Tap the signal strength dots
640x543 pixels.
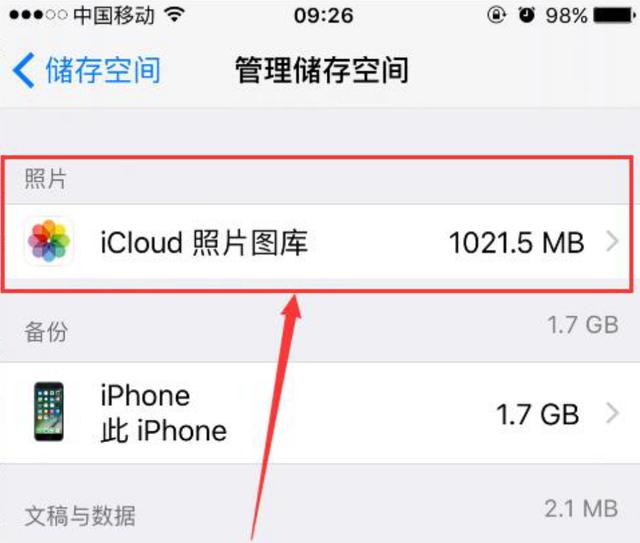click(x=38, y=15)
